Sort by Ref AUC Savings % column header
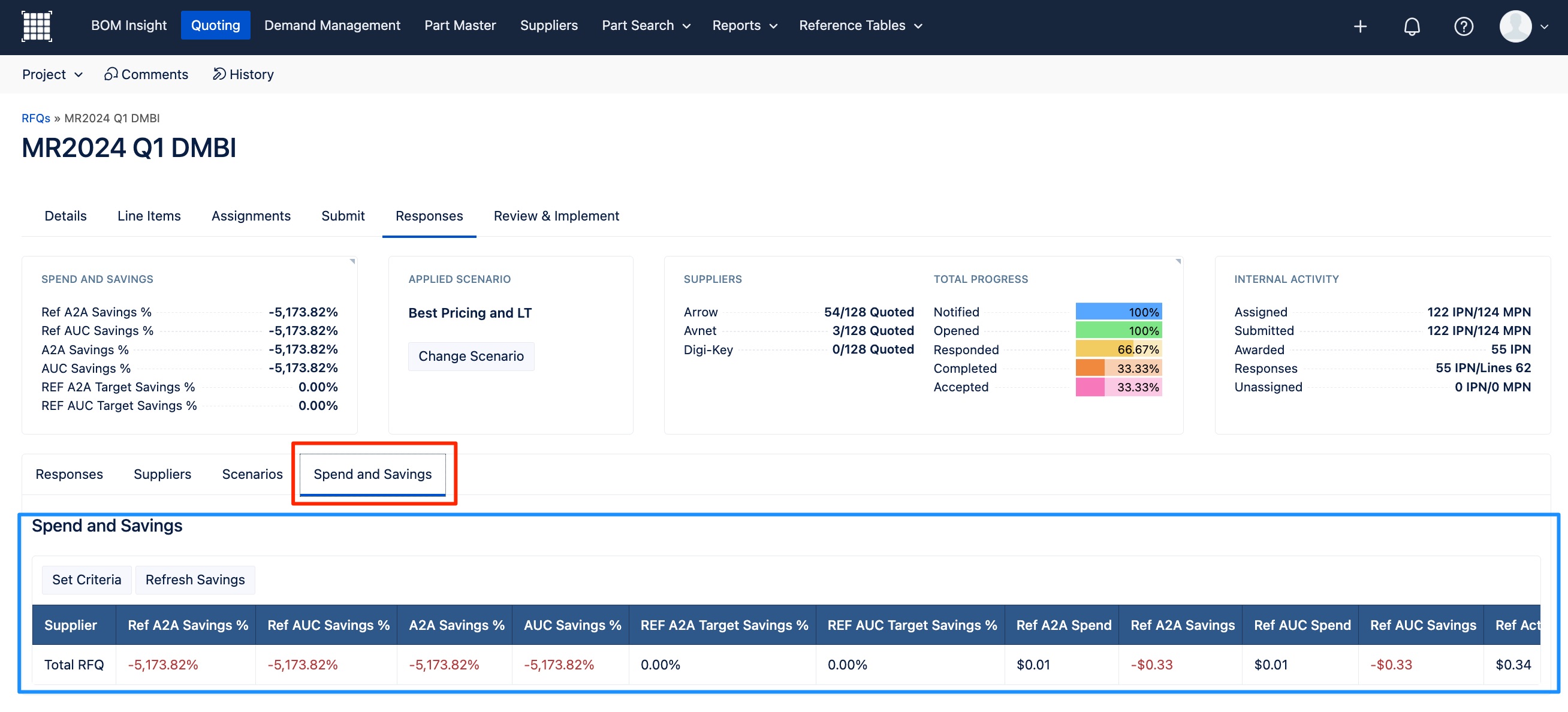 pyautogui.click(x=326, y=625)
